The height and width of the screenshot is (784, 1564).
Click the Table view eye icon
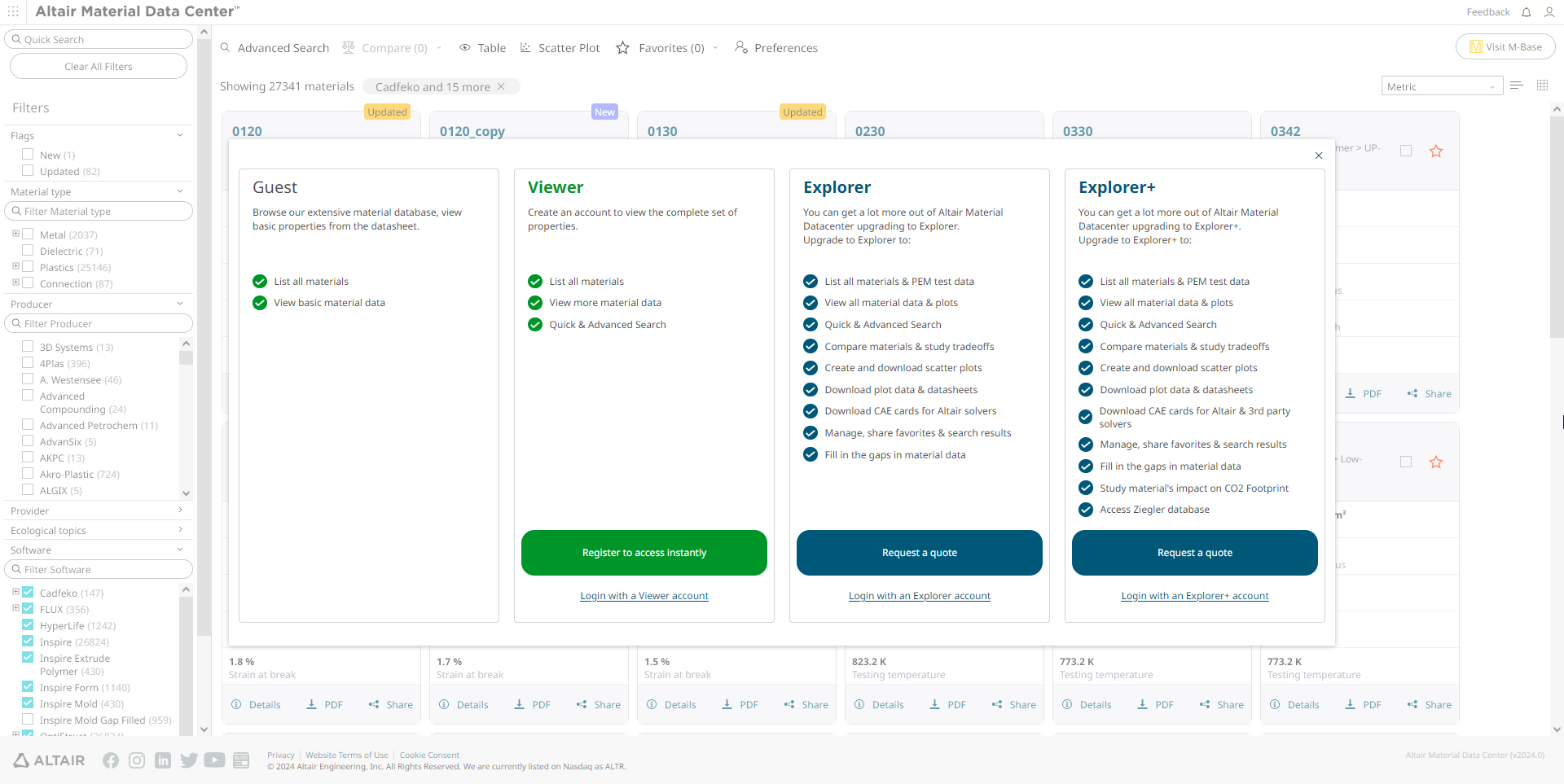465,48
